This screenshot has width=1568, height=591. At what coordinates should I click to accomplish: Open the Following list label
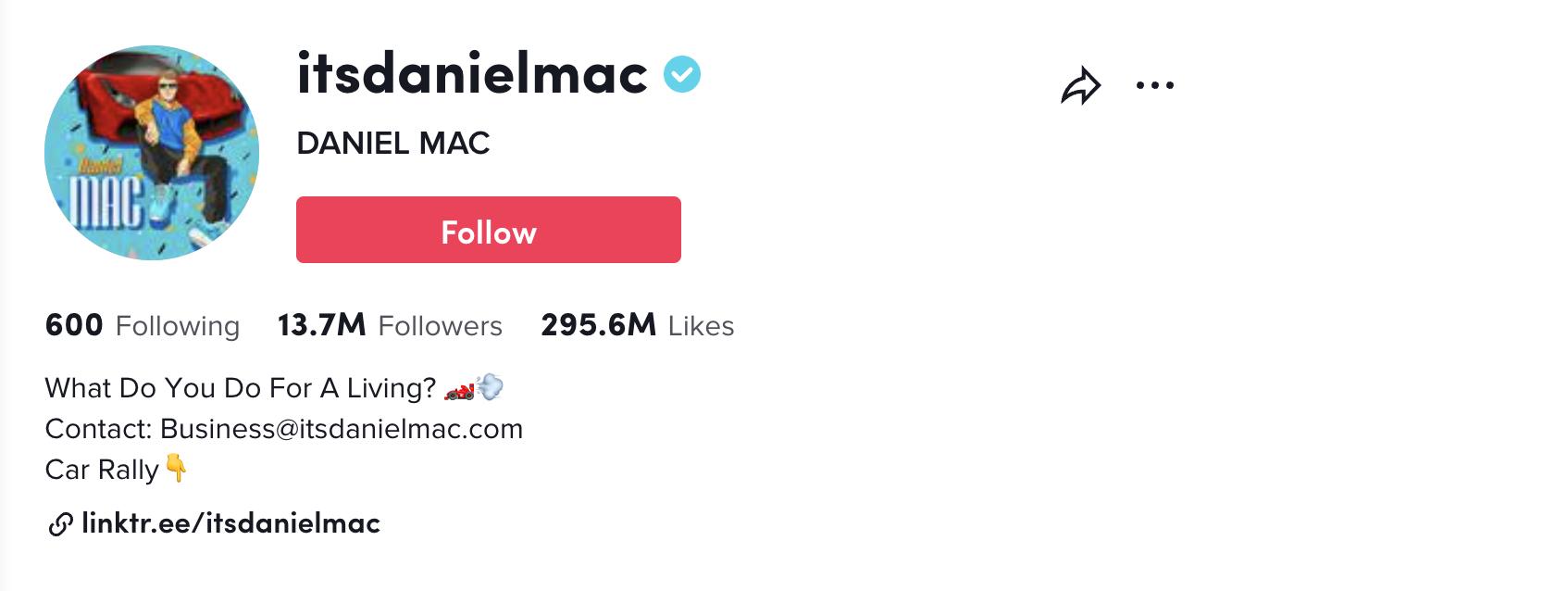(177, 326)
